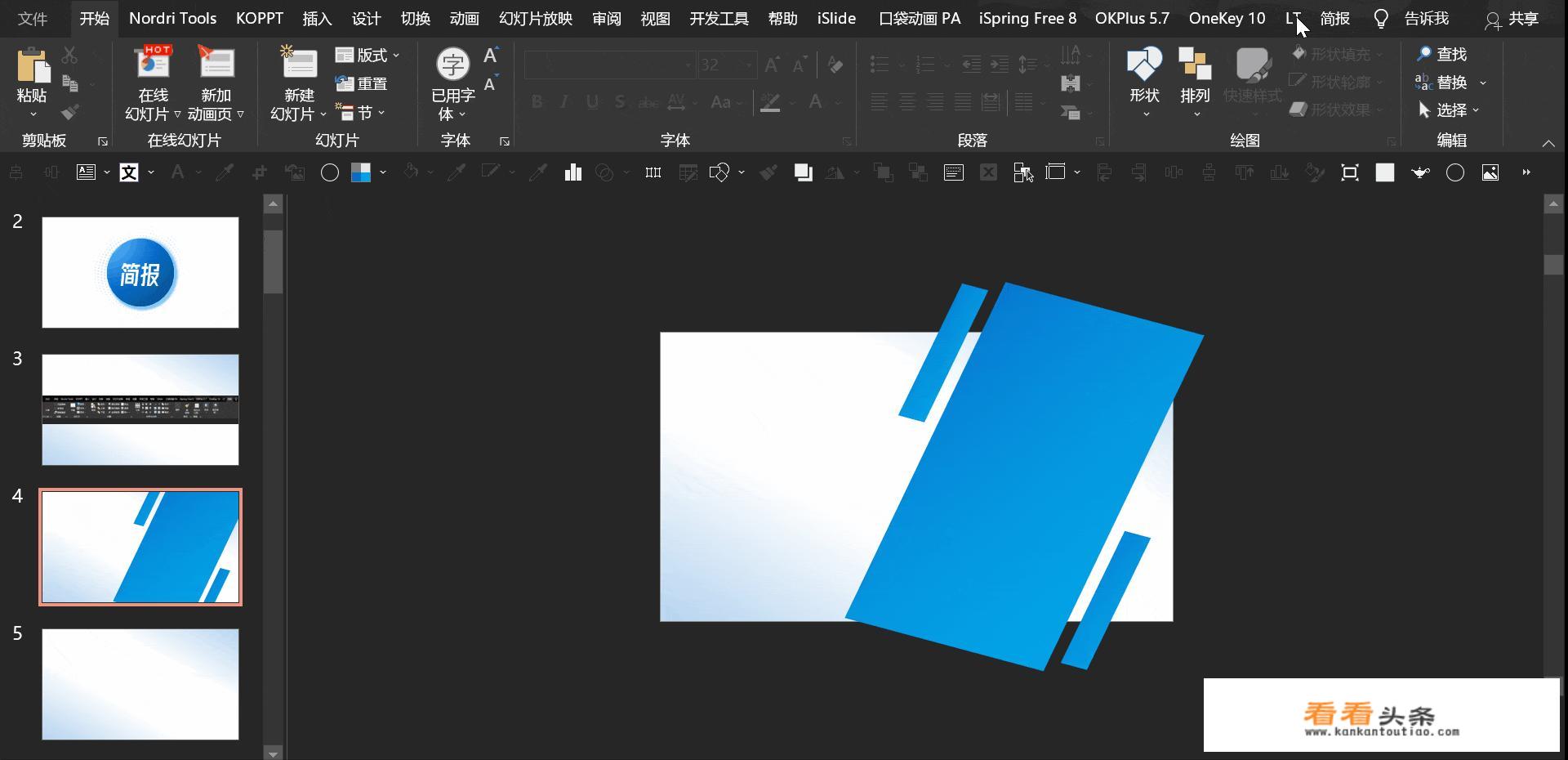Select slide 5 blank gradient thumbnail

(x=140, y=684)
